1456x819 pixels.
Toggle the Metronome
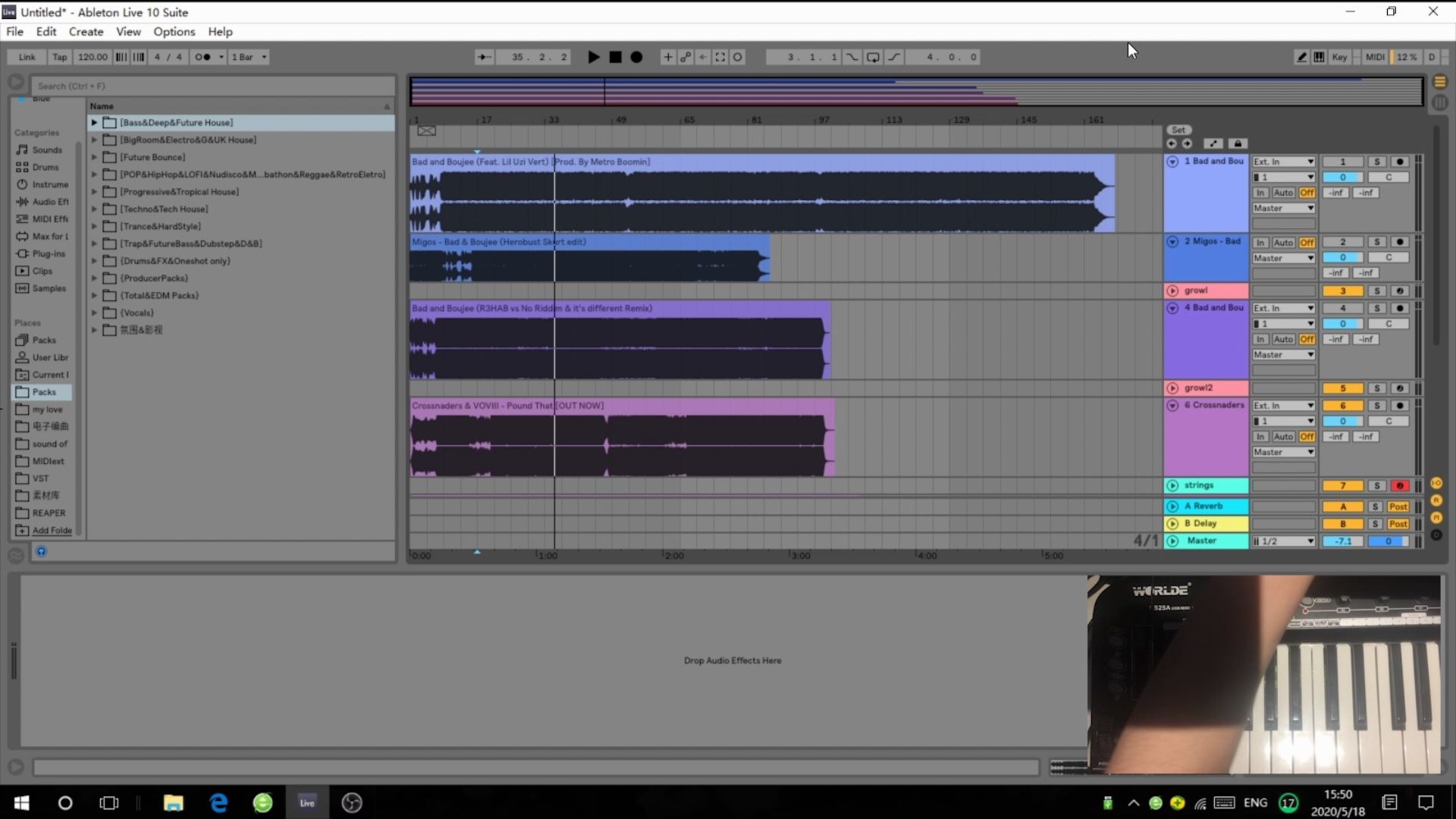[x=202, y=57]
